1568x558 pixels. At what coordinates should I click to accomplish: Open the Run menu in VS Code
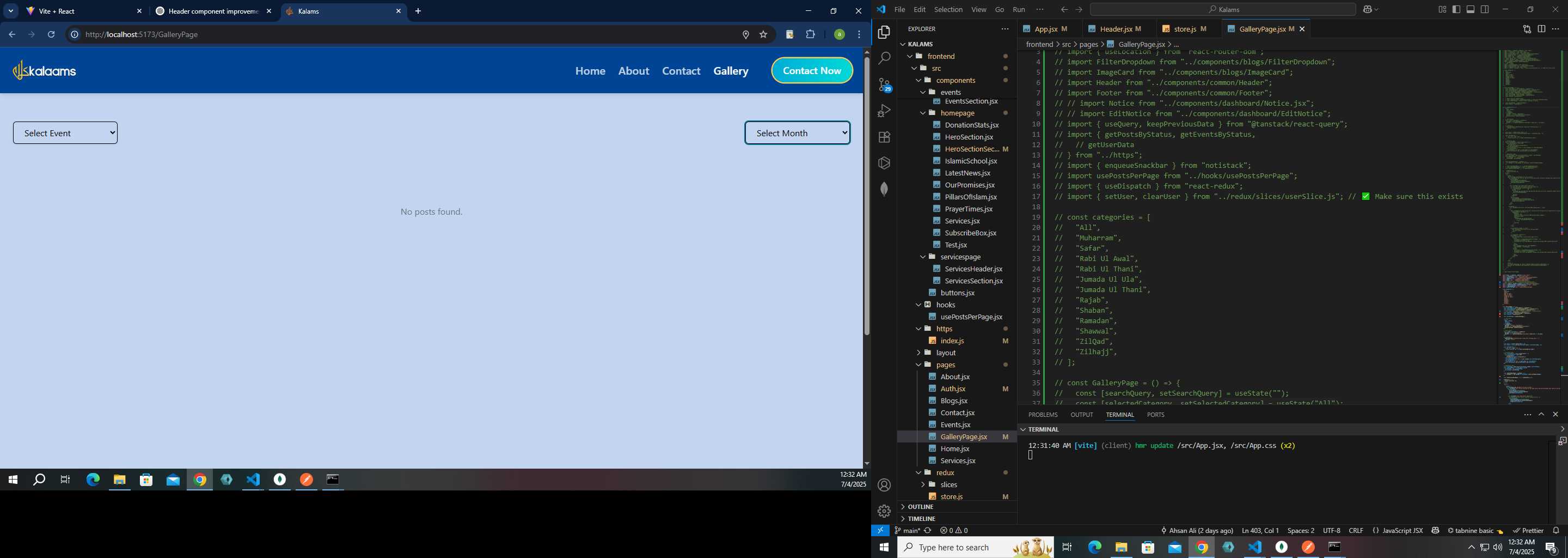point(1019,9)
